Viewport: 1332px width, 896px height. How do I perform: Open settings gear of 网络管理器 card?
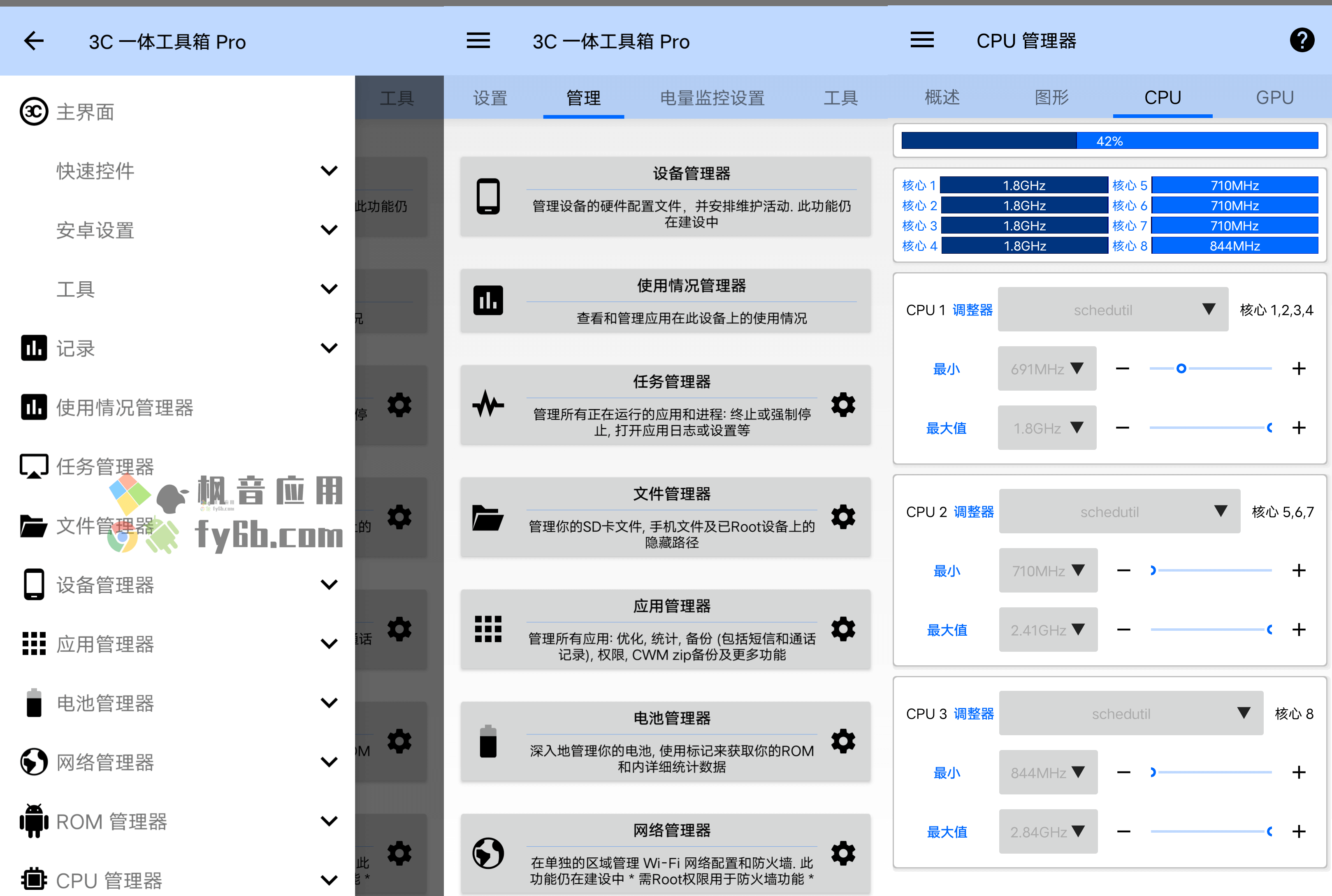click(842, 854)
